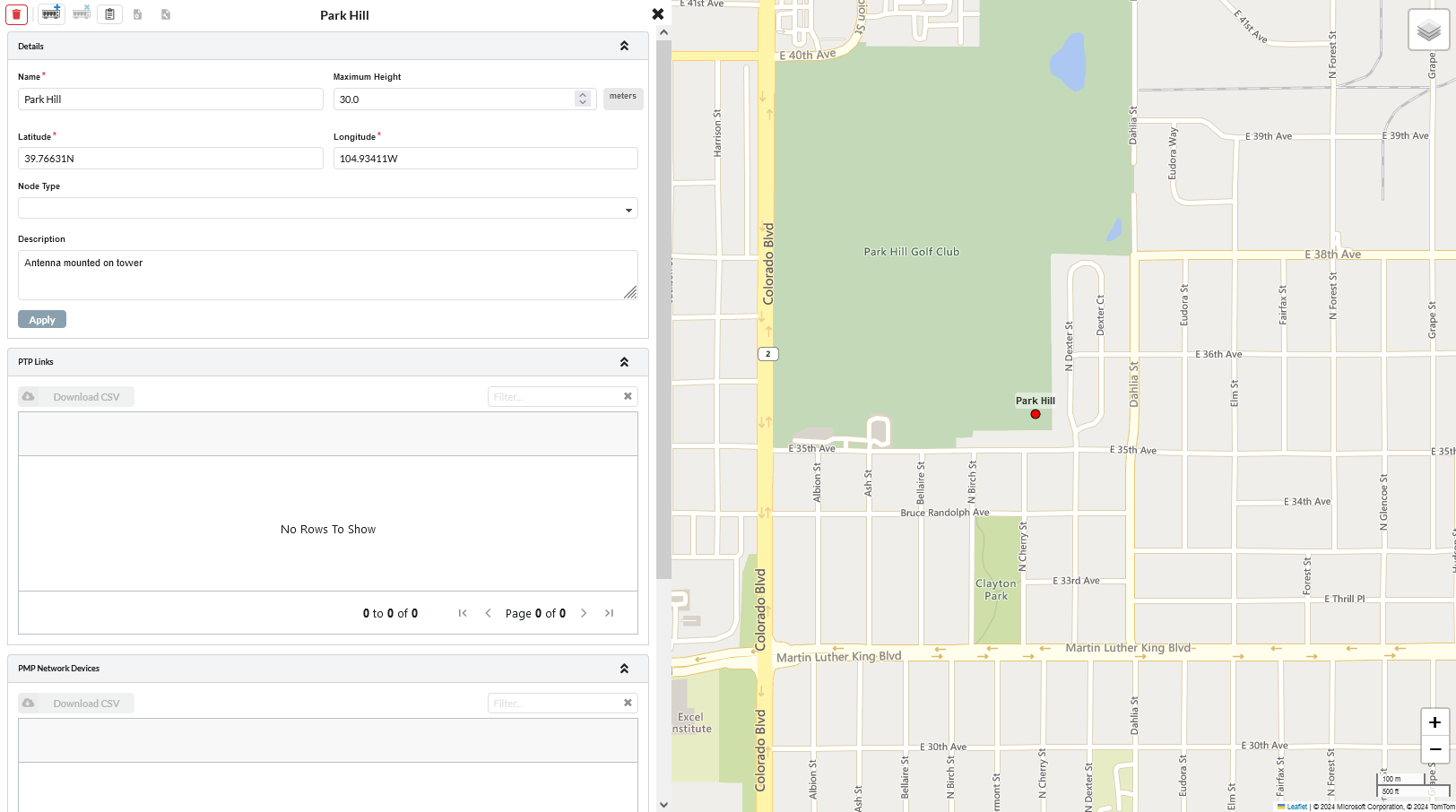This screenshot has height=812, width=1456.
Task: Click the remove network device icon
Action: tap(81, 13)
